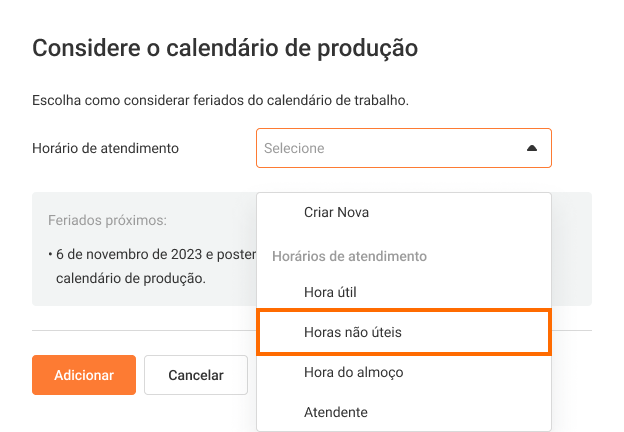Click the Selecione placeholder text
The image size is (624, 432).
coord(294,148)
